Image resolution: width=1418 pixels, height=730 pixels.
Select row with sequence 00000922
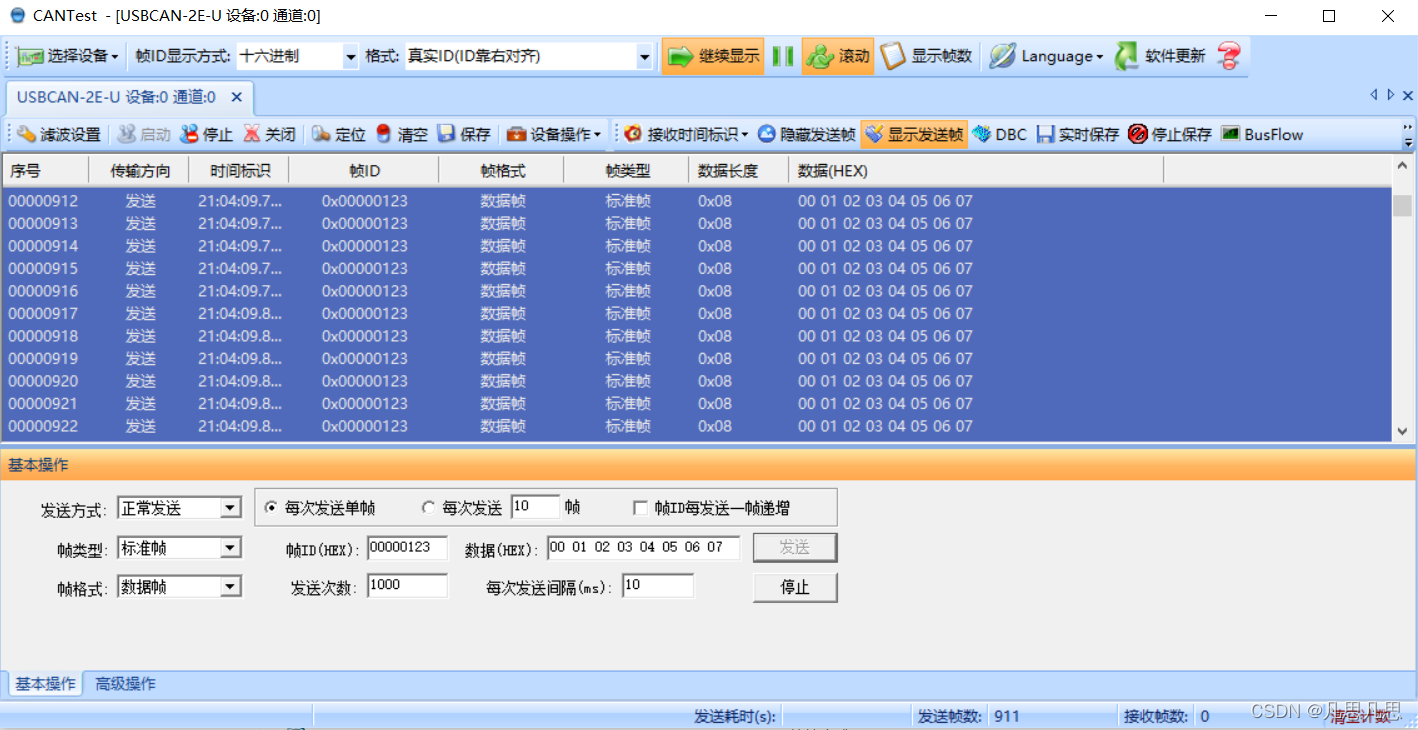pos(696,426)
